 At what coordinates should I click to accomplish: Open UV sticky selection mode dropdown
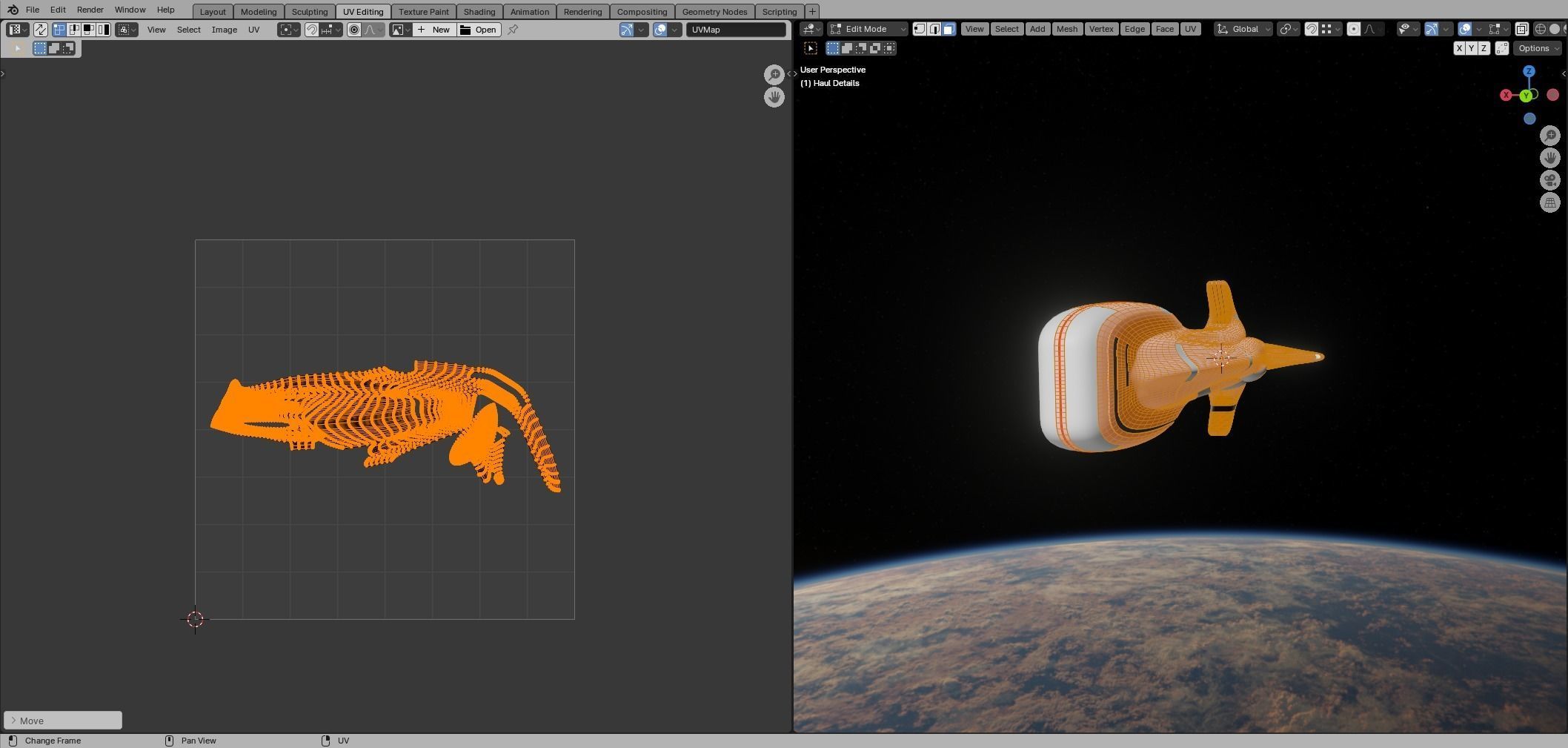(x=127, y=30)
